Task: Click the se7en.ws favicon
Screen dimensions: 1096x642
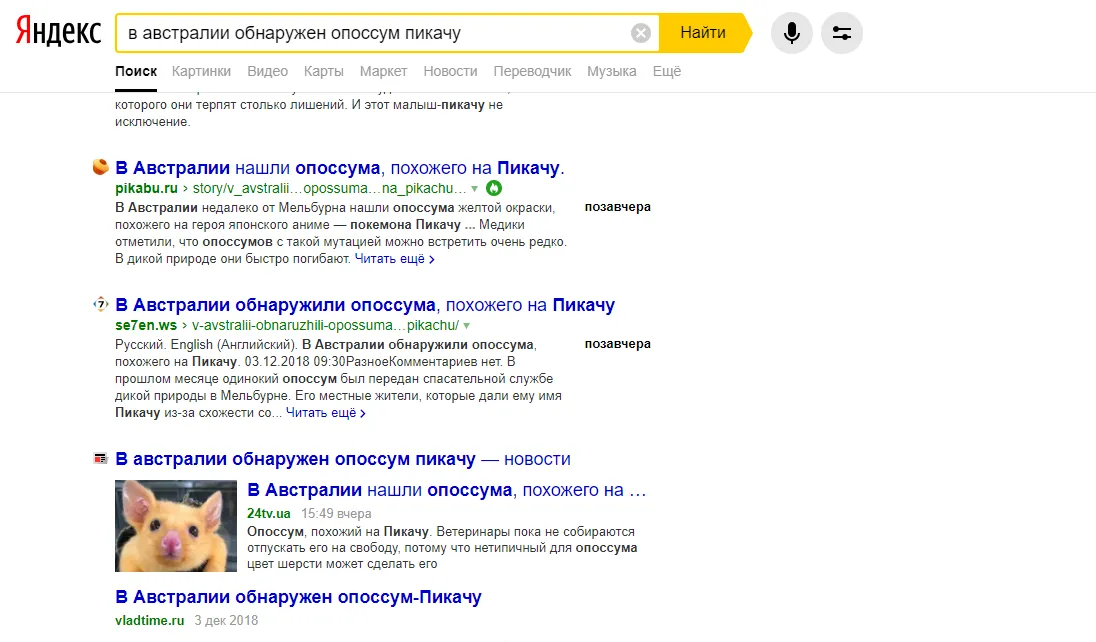Action: click(x=101, y=304)
